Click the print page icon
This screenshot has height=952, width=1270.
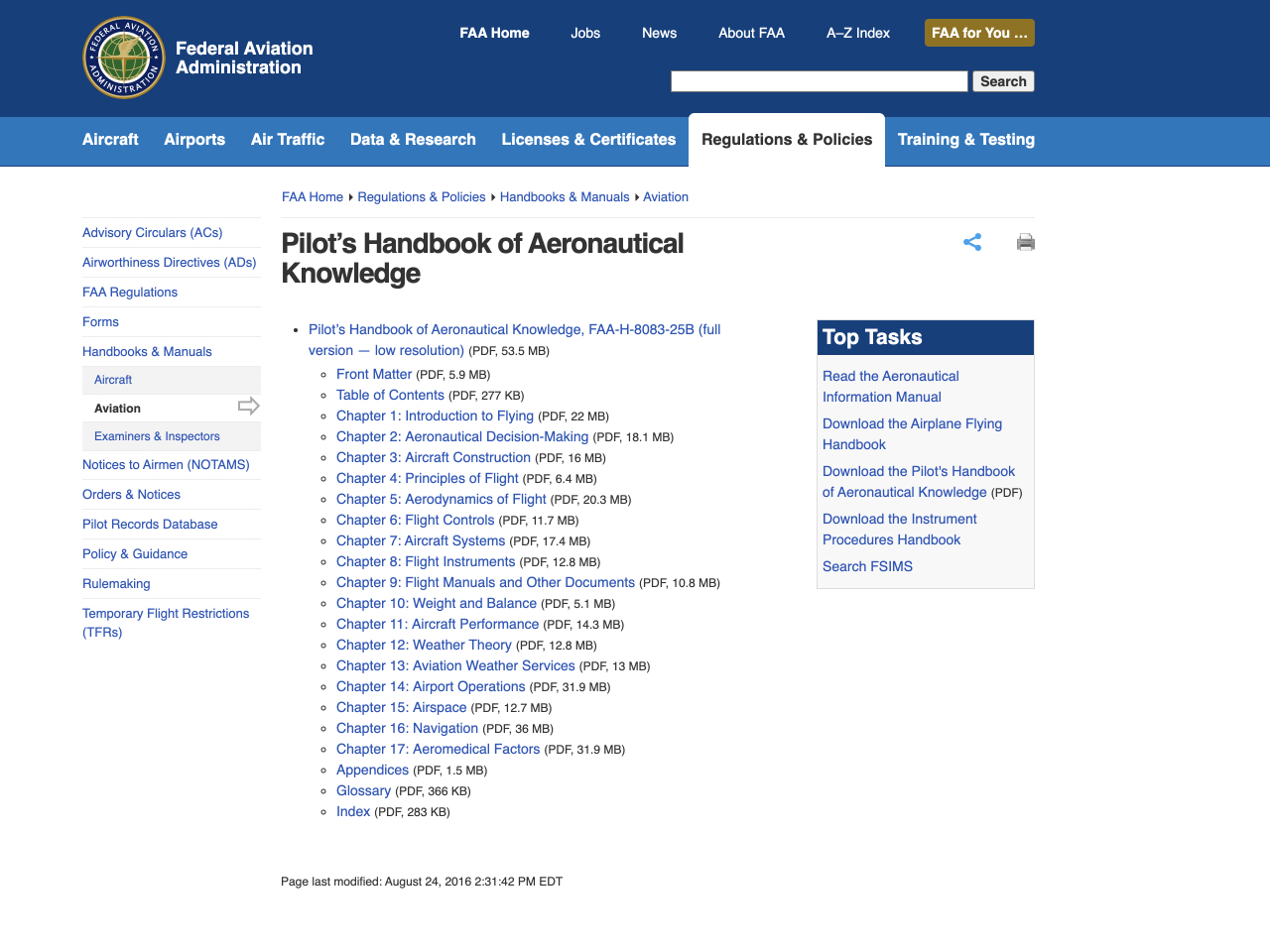click(1026, 242)
